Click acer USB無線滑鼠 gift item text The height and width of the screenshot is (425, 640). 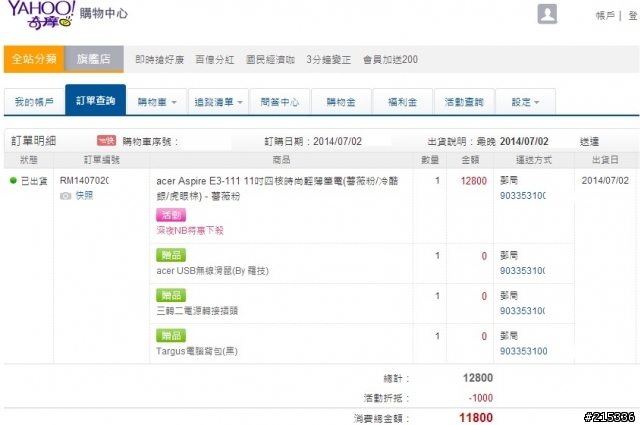[212, 271]
